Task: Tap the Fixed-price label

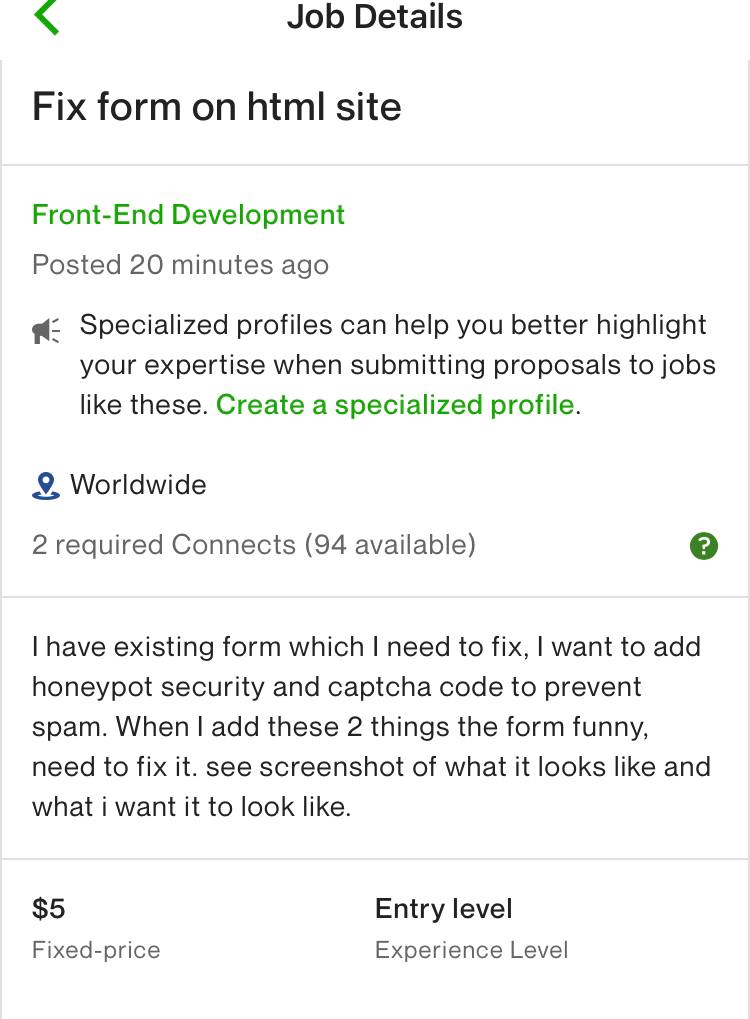Action: tap(96, 950)
